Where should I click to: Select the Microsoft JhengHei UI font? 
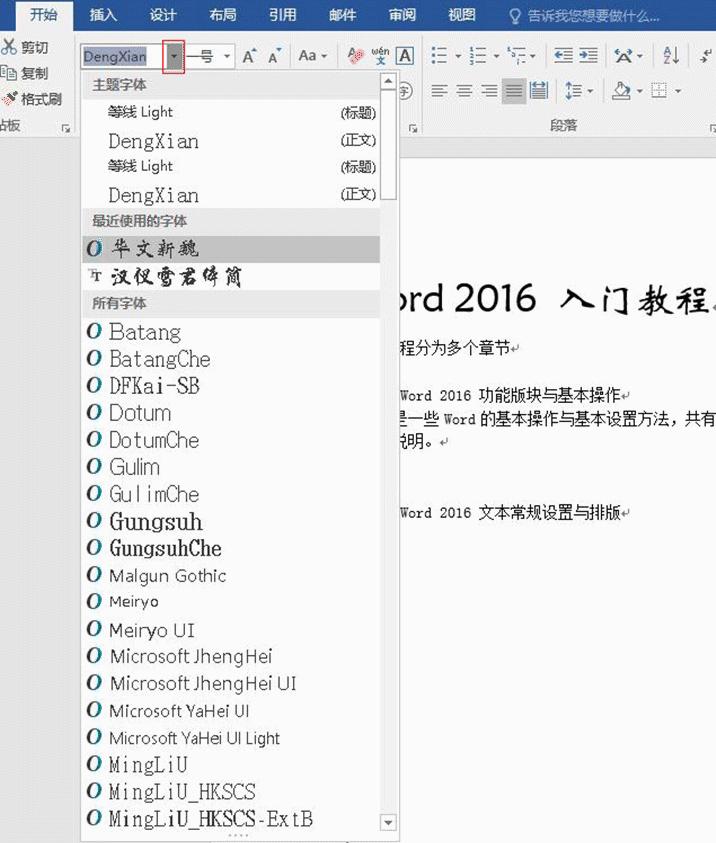pos(231,683)
